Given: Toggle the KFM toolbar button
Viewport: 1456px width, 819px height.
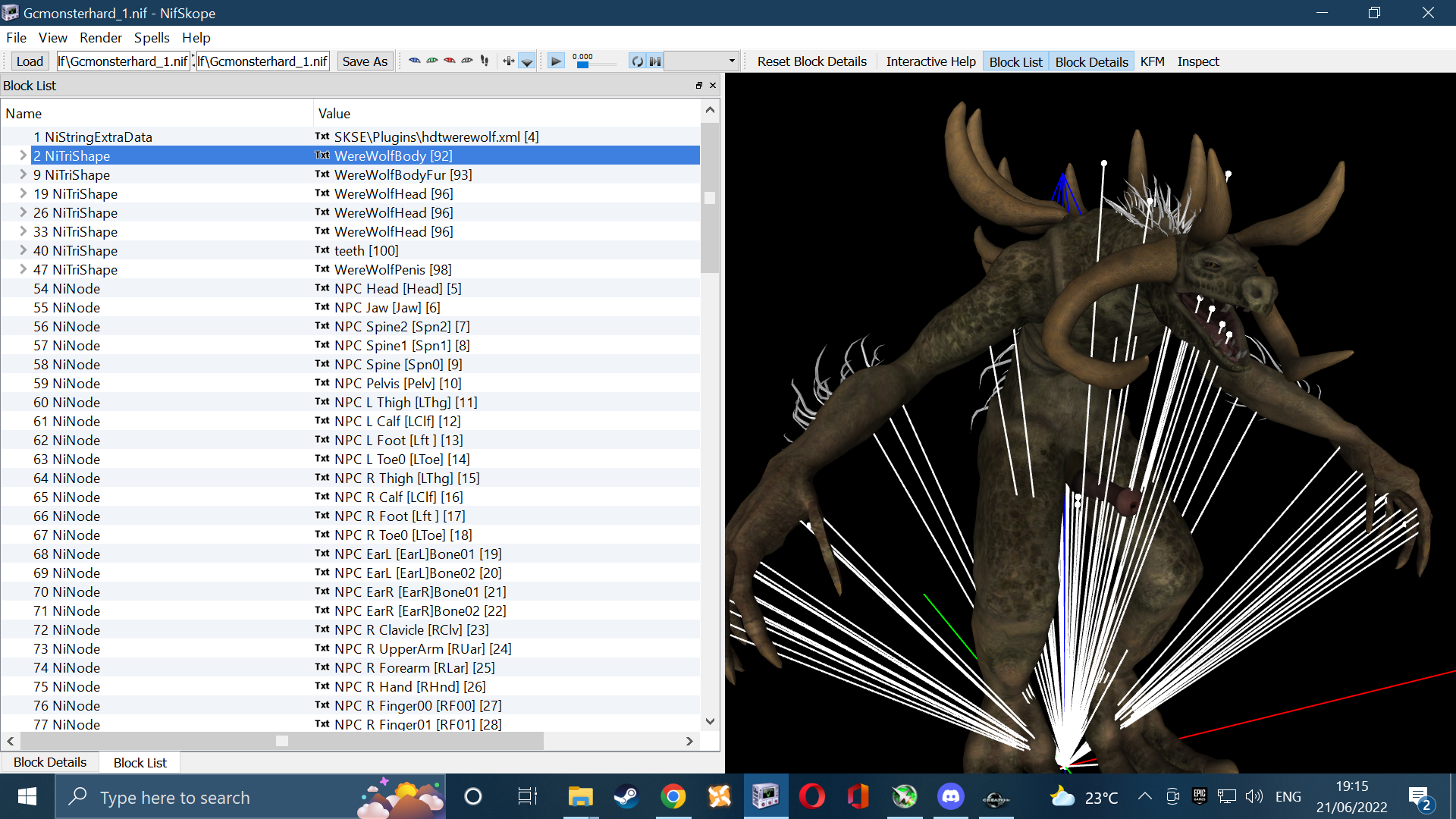Looking at the screenshot, I should [x=1152, y=61].
